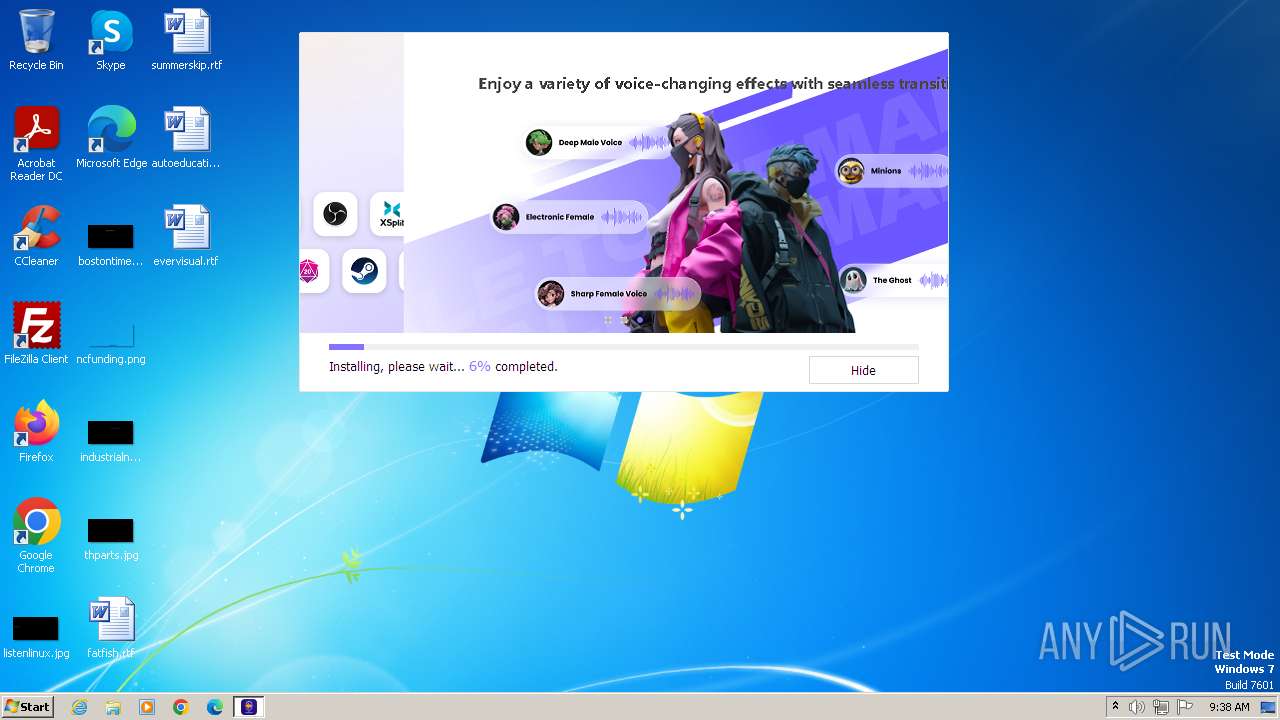The height and width of the screenshot is (720, 1280).
Task: Open summerskip.rtf document on desktop
Action: [x=187, y=40]
